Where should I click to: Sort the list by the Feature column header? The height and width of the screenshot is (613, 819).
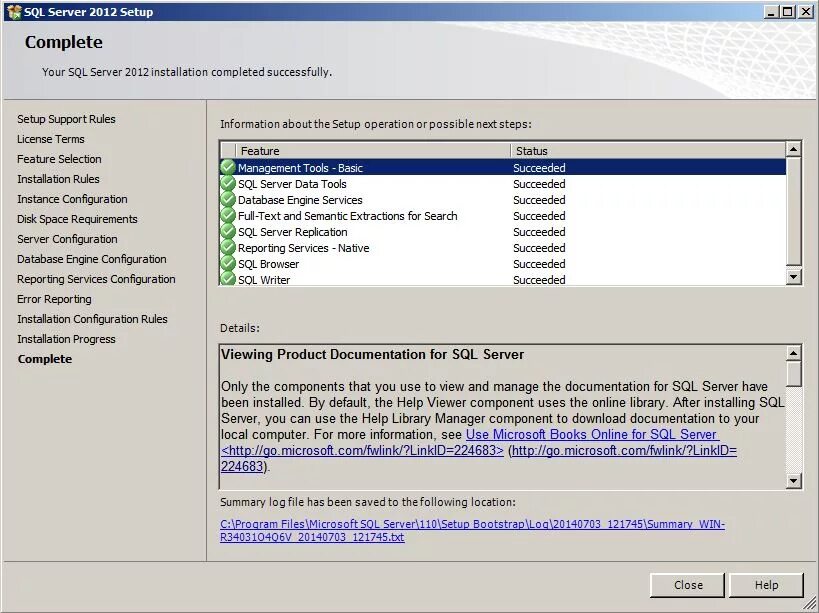click(373, 151)
